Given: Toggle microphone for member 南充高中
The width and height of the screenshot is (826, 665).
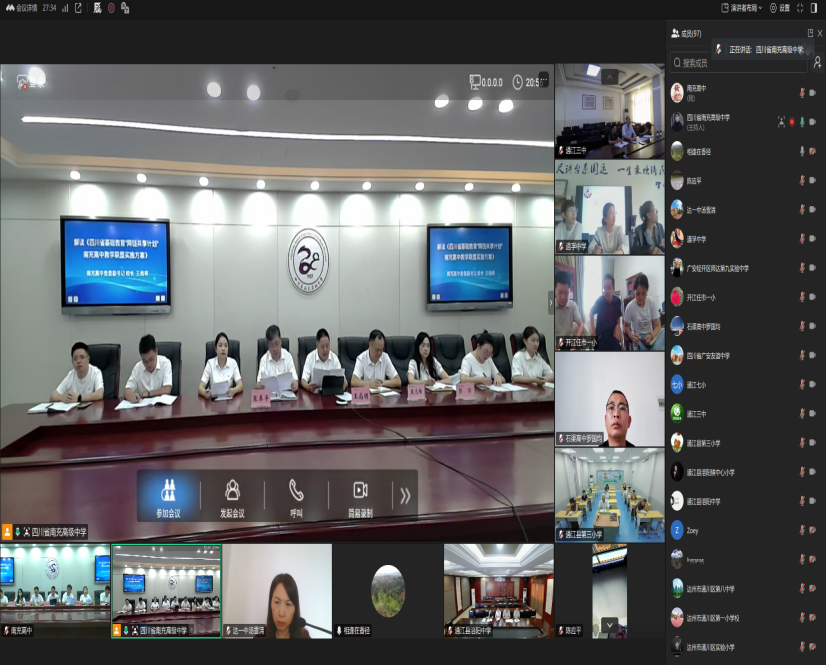Looking at the screenshot, I should click(801, 93).
